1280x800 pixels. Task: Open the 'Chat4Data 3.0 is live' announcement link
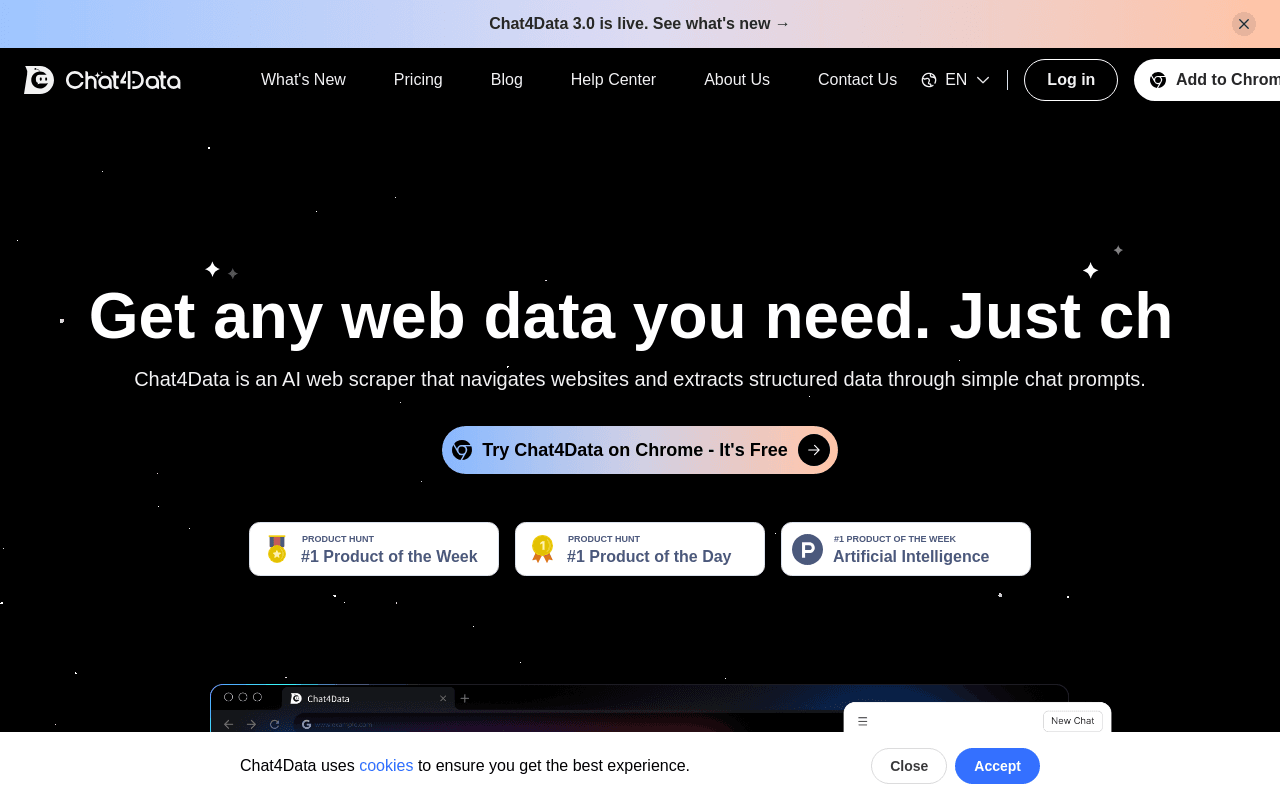[640, 23]
